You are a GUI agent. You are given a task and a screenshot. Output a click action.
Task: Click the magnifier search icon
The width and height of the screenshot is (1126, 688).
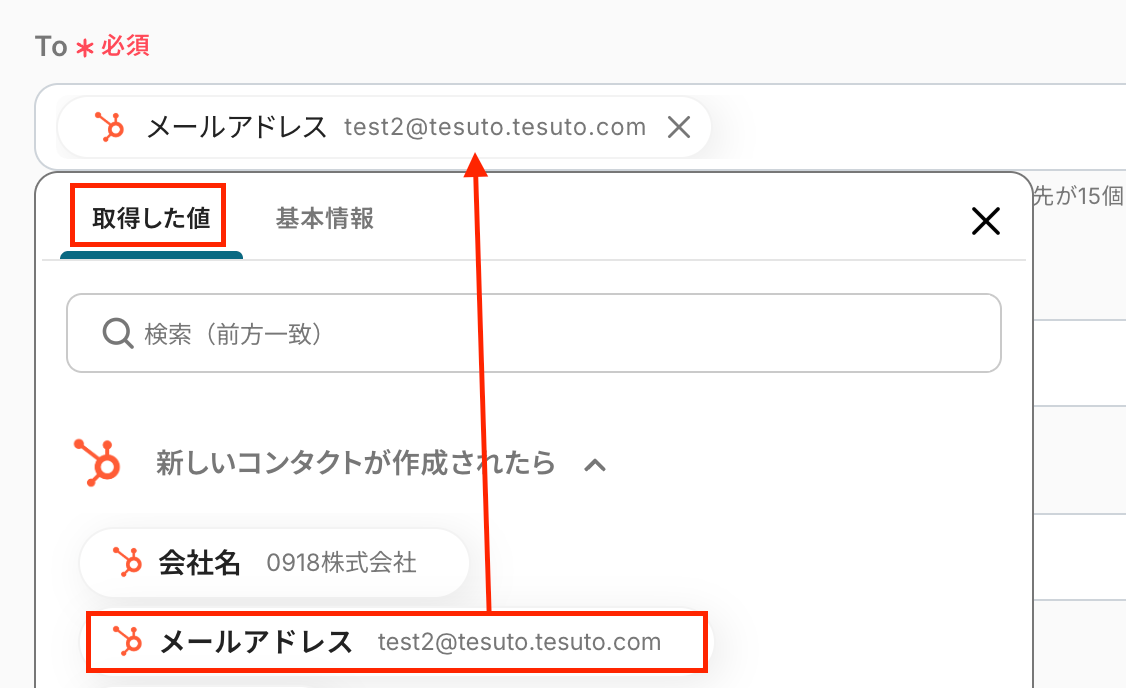tap(117, 333)
